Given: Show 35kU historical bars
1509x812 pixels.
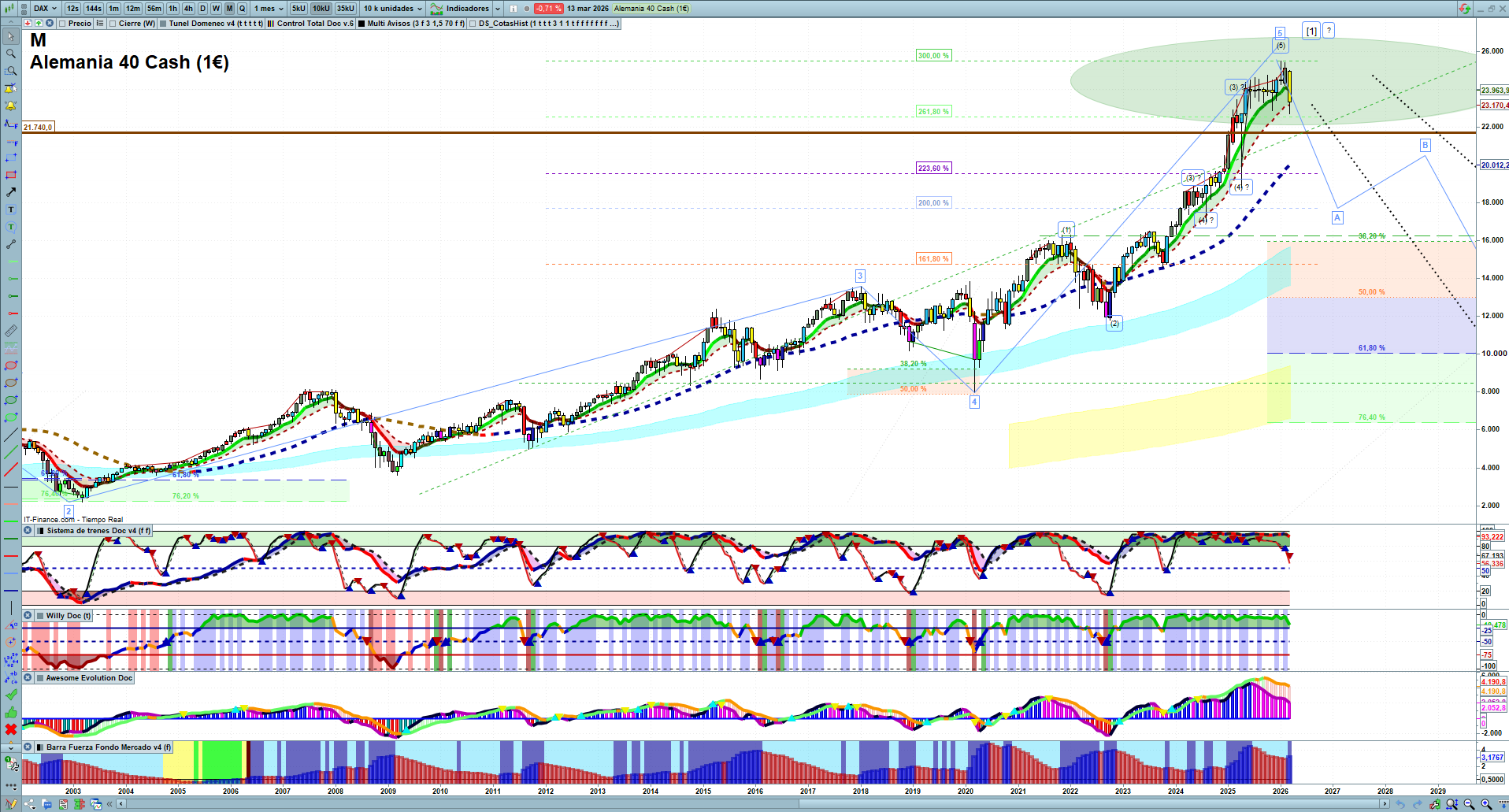Looking at the screenshot, I should click(x=346, y=9).
